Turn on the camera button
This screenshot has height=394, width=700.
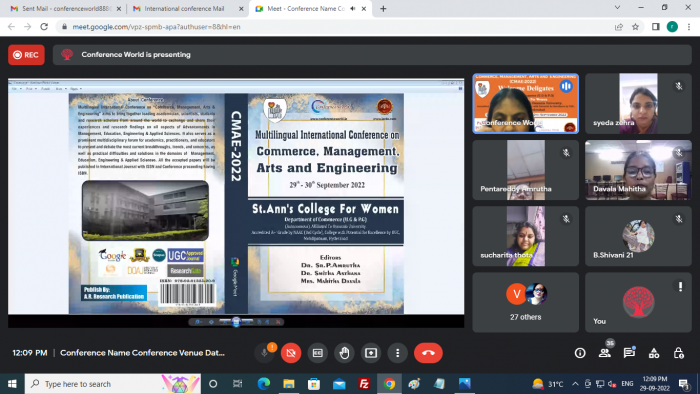[291, 353]
